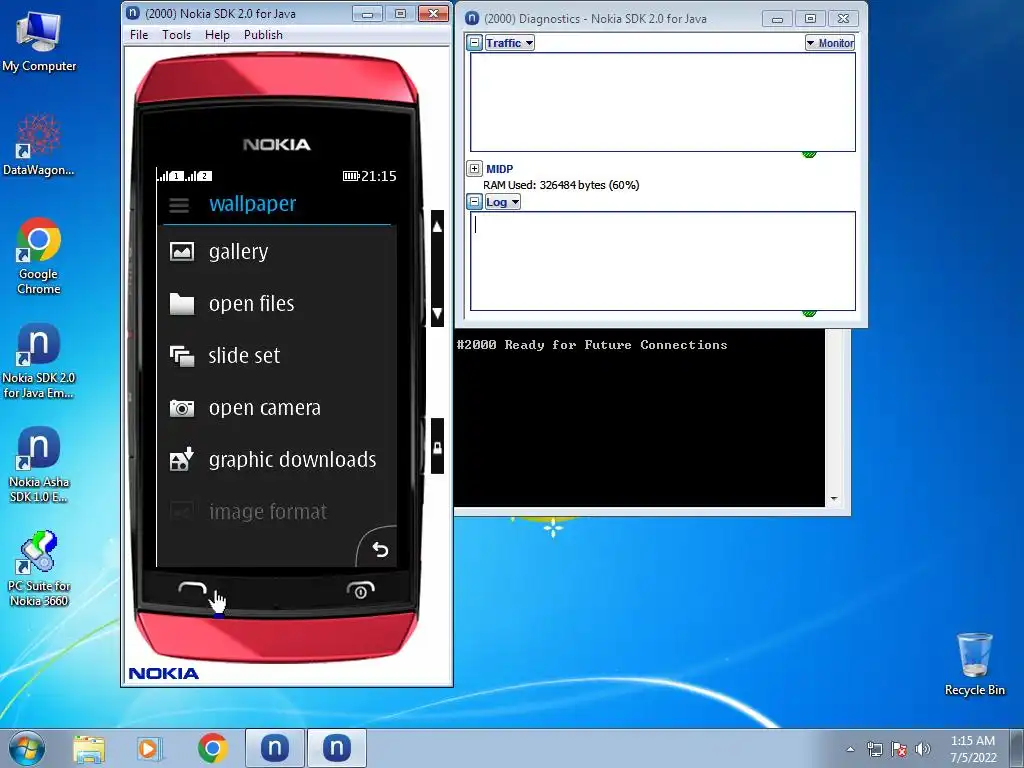Click the lock side key
This screenshot has width=1024, height=768.
437,447
